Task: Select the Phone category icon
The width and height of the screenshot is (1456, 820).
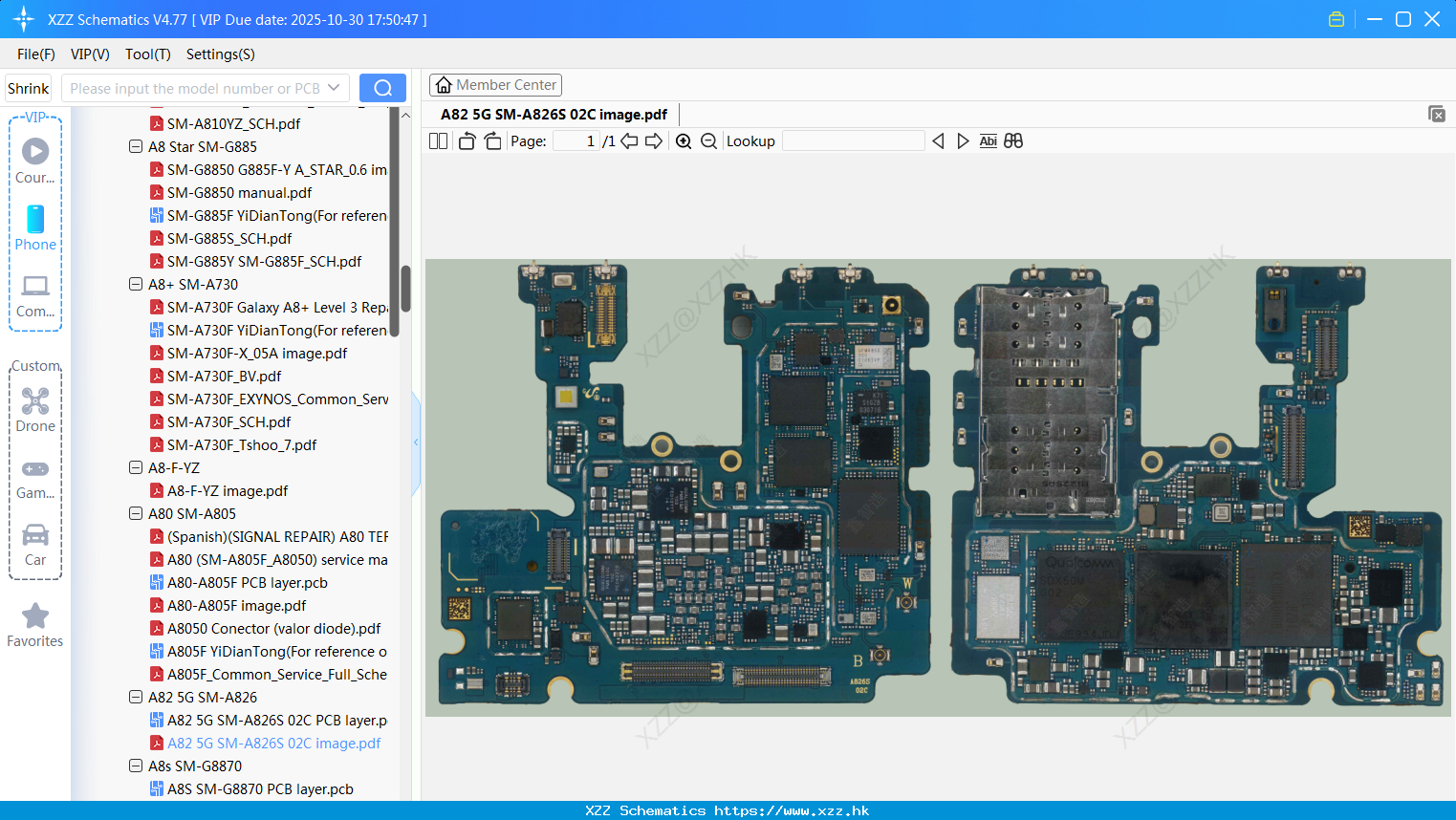Action: click(x=35, y=228)
